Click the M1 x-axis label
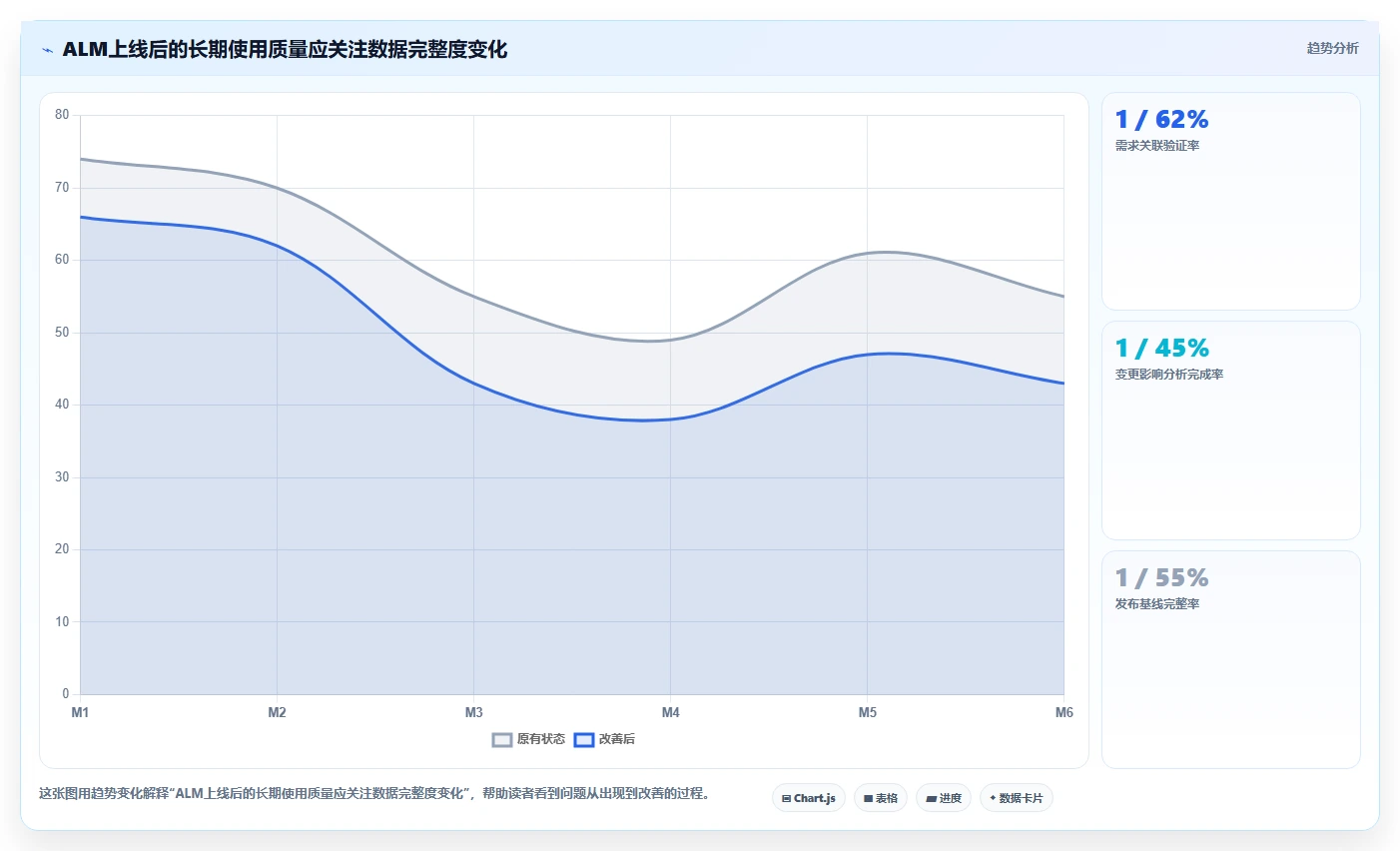 (80, 712)
